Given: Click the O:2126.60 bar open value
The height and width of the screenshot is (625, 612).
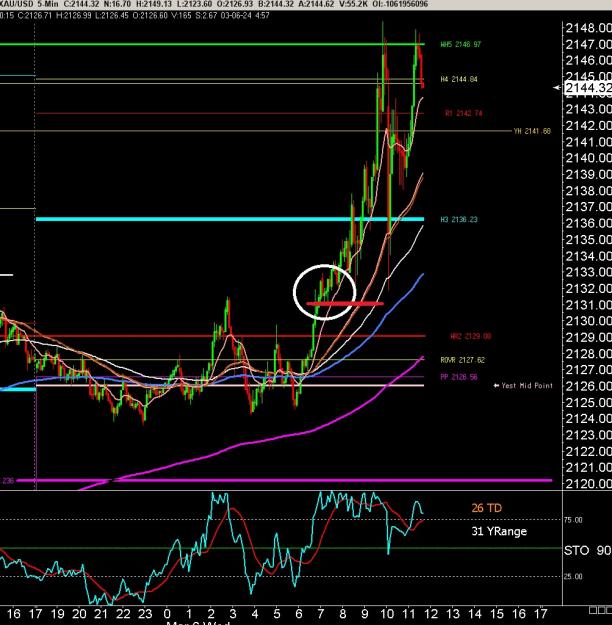Looking at the screenshot, I should [150, 16].
